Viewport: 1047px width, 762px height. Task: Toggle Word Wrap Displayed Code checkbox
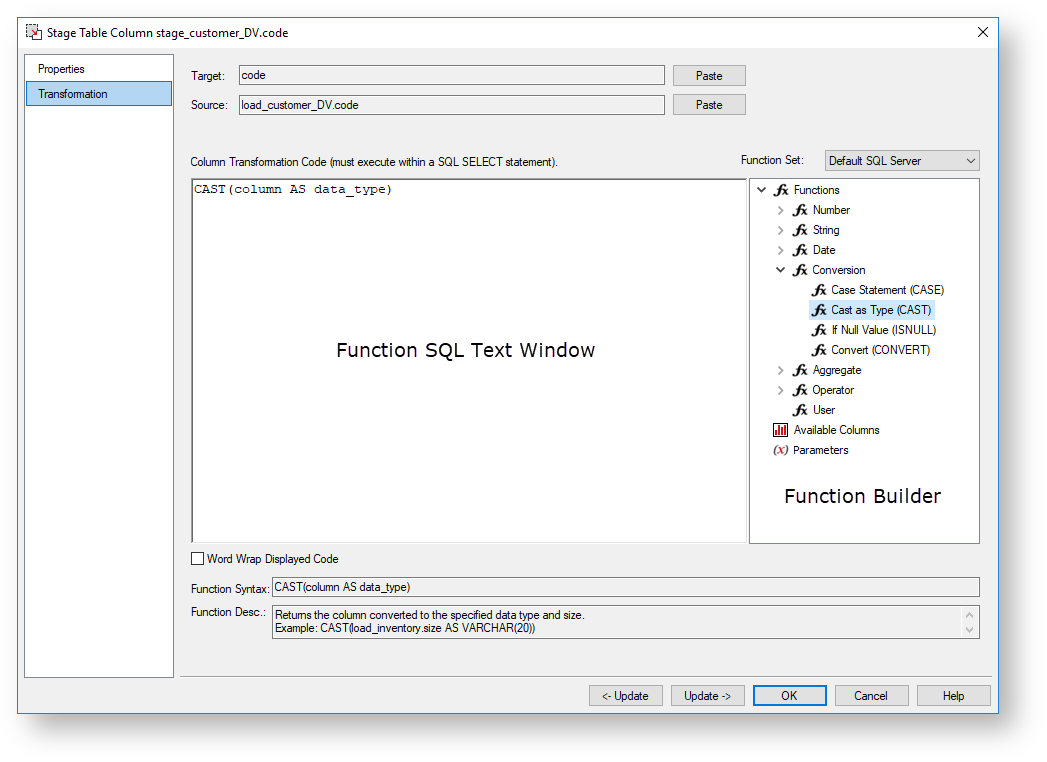tap(198, 558)
